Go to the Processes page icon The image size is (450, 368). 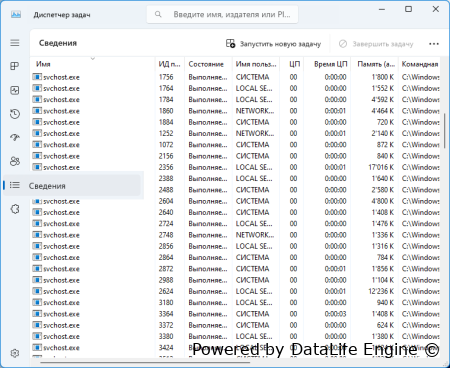point(15,66)
